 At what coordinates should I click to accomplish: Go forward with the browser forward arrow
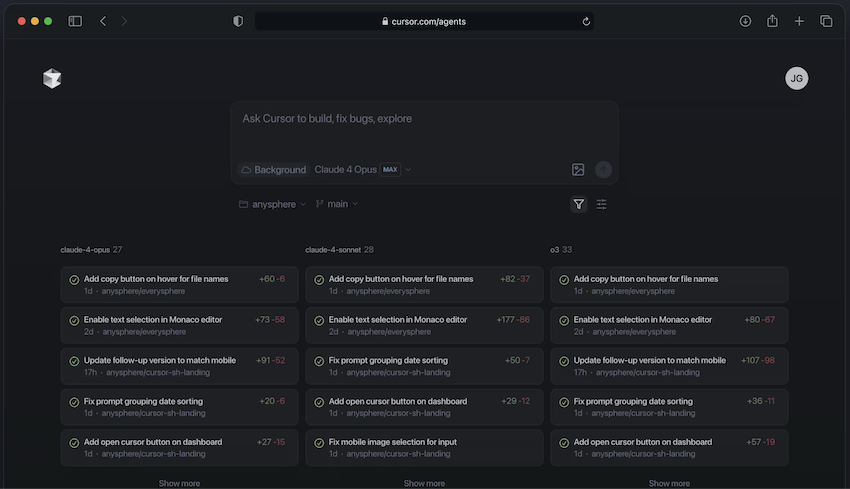point(124,21)
